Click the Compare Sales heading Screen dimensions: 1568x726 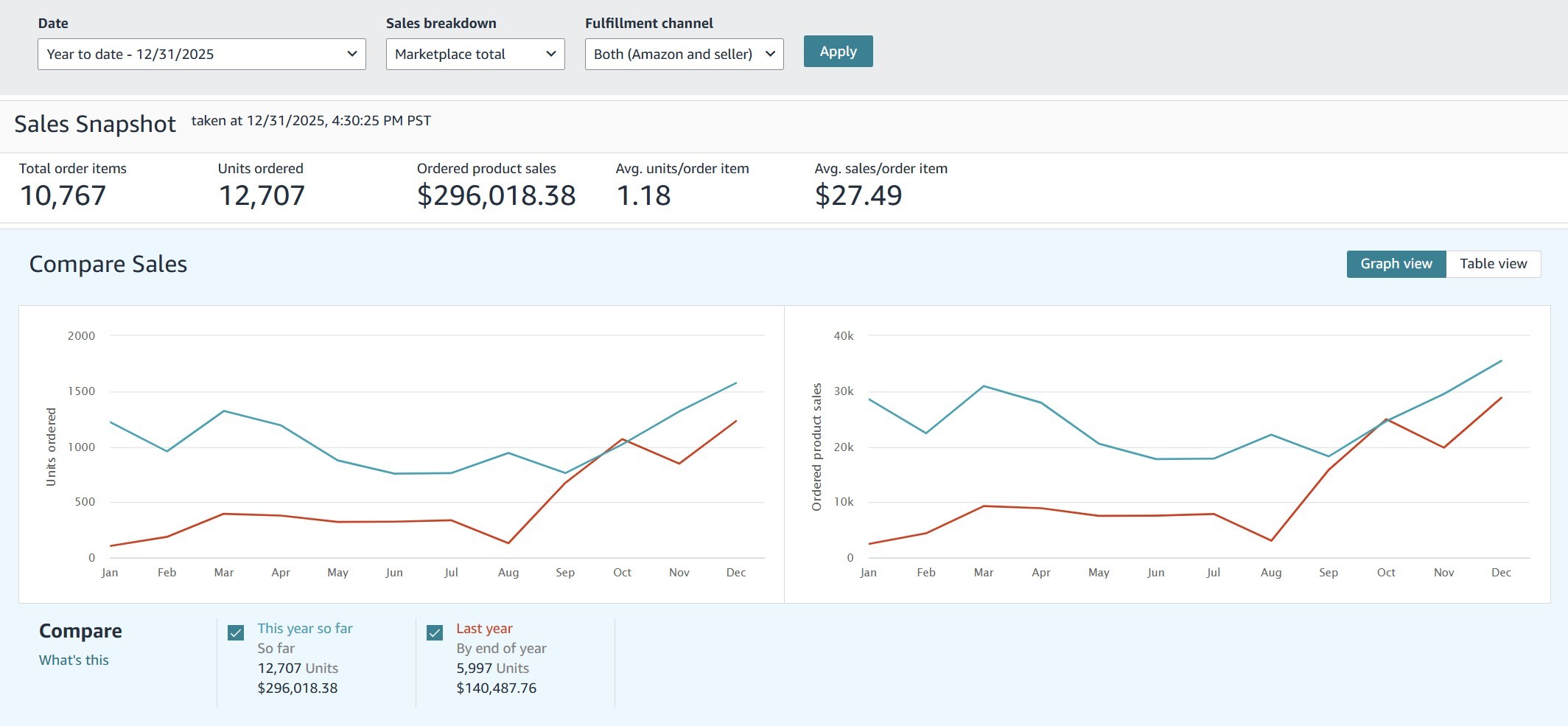pos(108,264)
